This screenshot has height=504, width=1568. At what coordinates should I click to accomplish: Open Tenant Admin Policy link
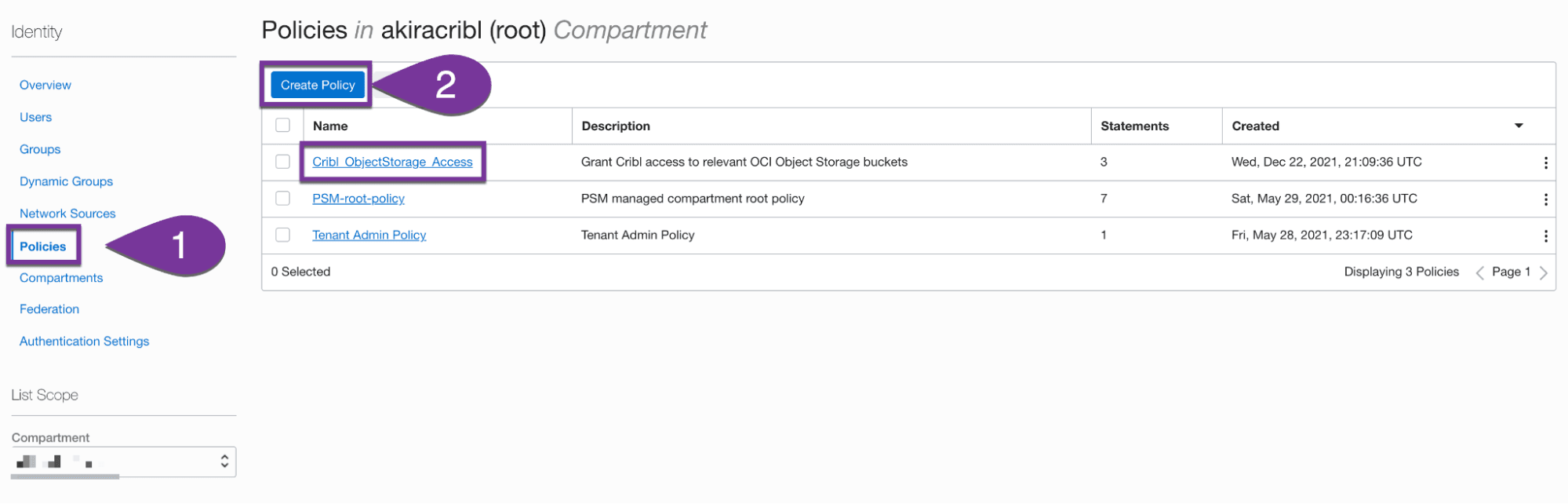pyautogui.click(x=369, y=235)
